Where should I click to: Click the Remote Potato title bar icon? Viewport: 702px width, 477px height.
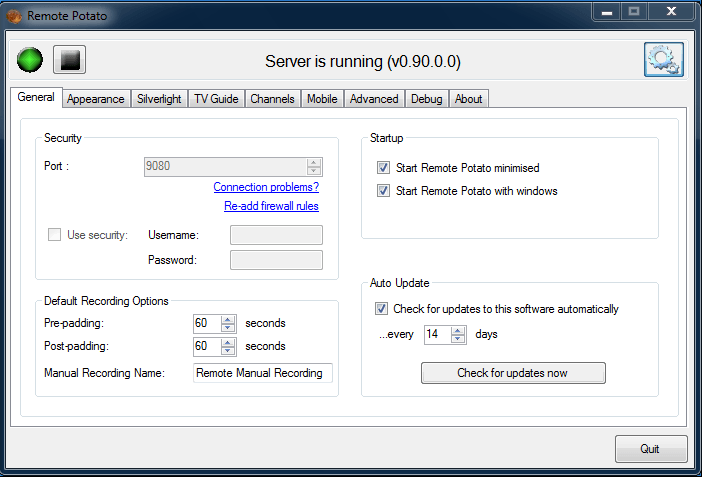pyautogui.click(x=14, y=16)
